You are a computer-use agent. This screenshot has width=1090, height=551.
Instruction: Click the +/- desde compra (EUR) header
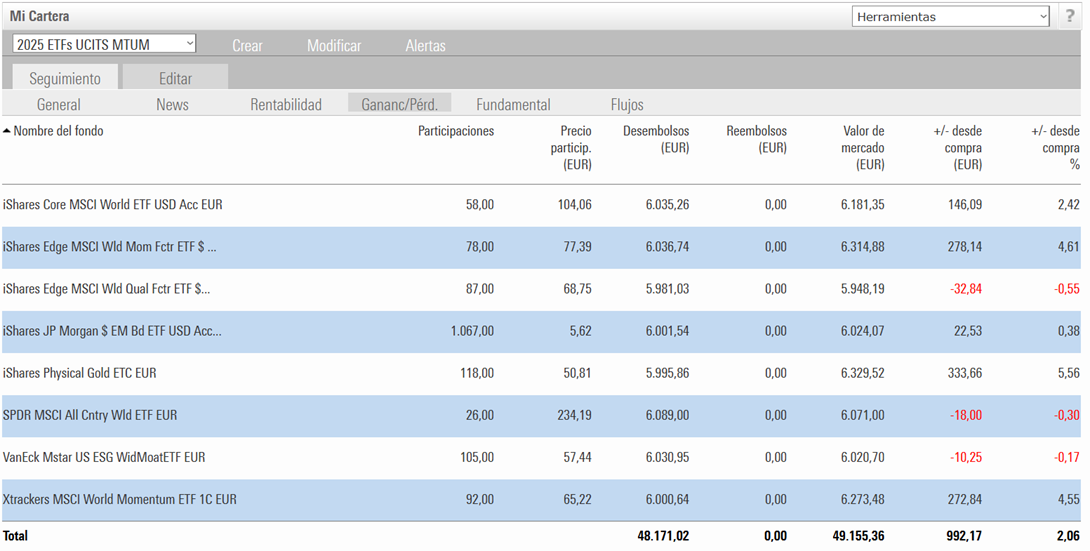pyautogui.click(x=958, y=147)
